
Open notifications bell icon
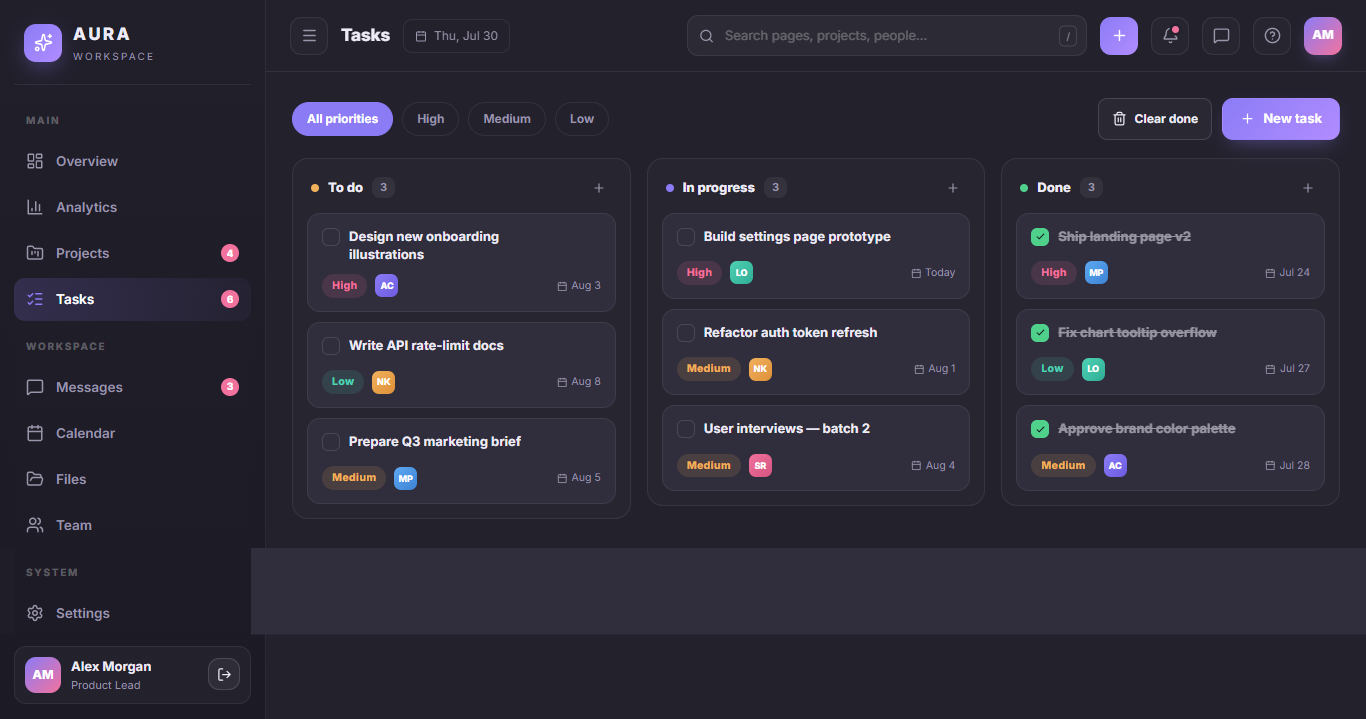[1170, 36]
